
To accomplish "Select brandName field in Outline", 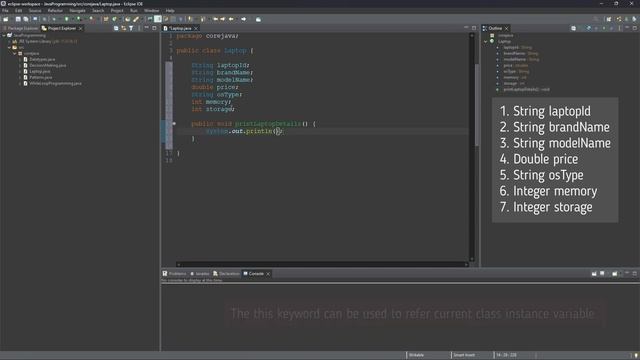I will point(520,53).
